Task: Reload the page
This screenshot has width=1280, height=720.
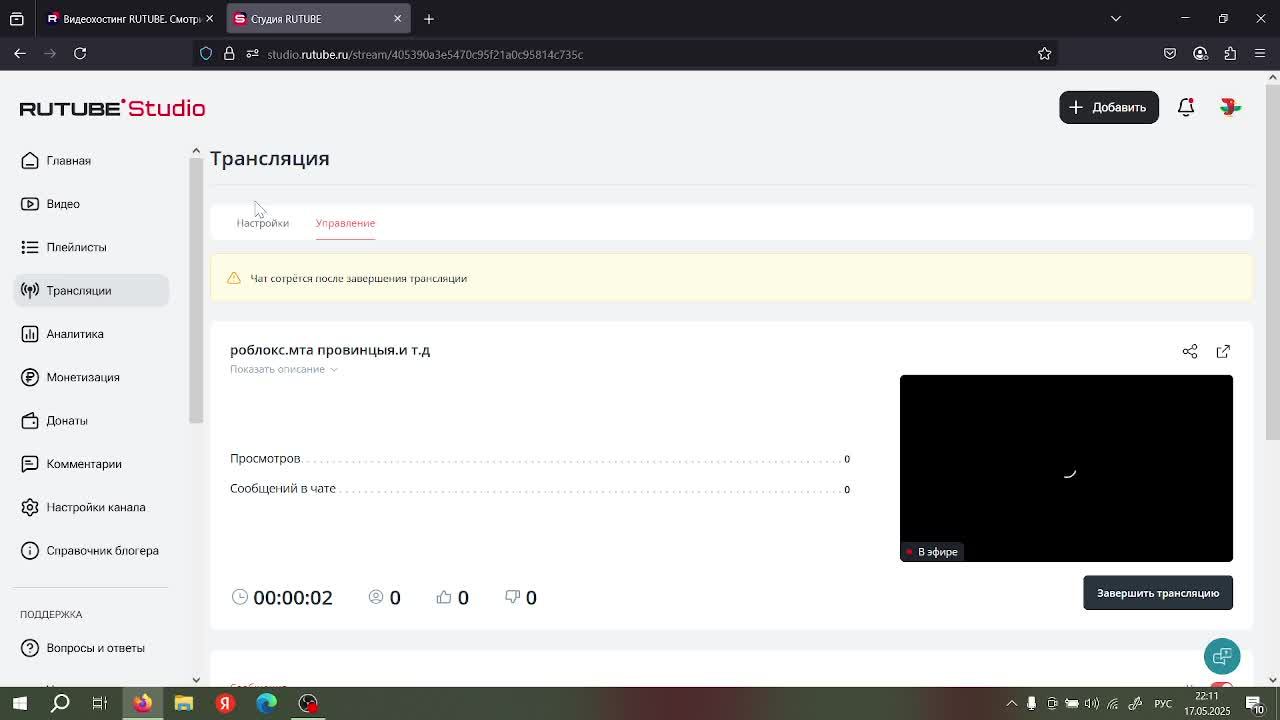Action: tap(80, 54)
